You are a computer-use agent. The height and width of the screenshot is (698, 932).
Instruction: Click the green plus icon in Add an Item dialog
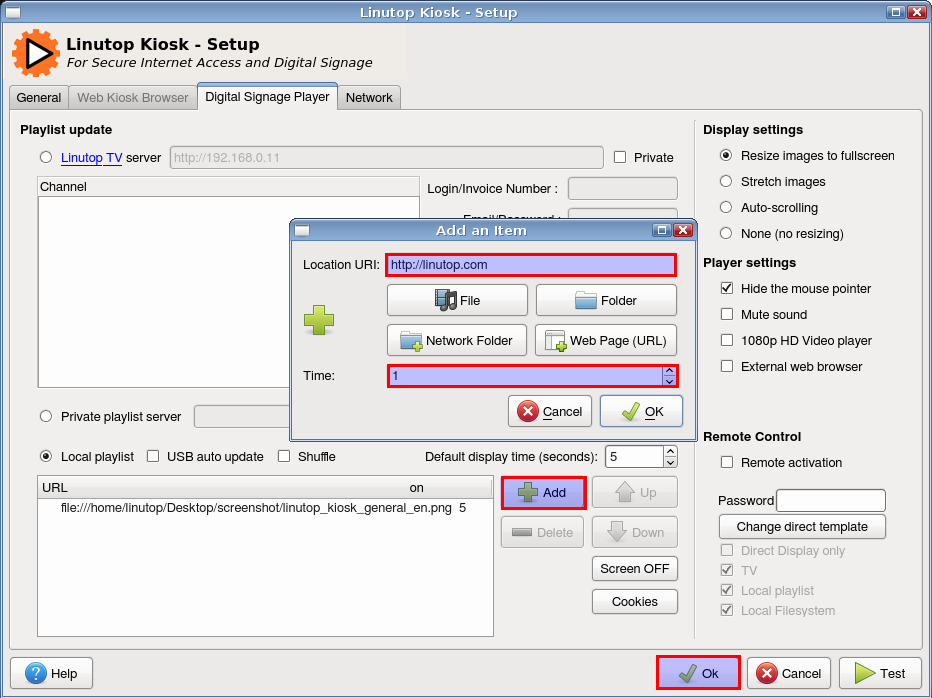[x=319, y=320]
